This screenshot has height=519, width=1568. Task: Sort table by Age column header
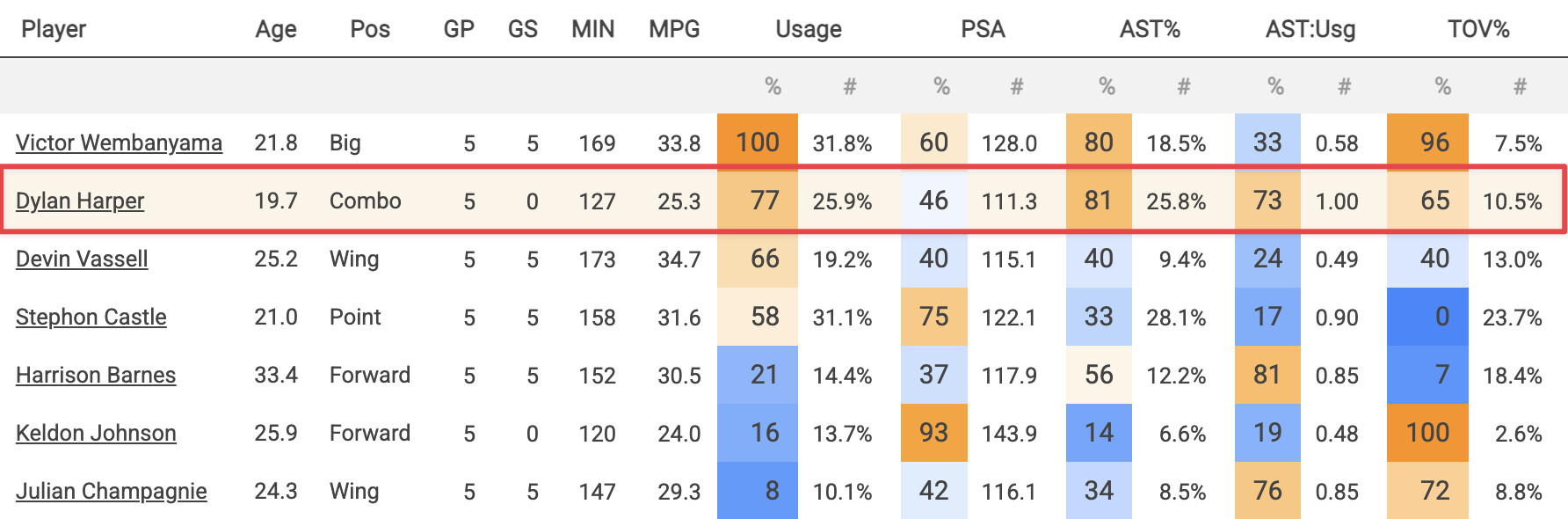click(276, 29)
